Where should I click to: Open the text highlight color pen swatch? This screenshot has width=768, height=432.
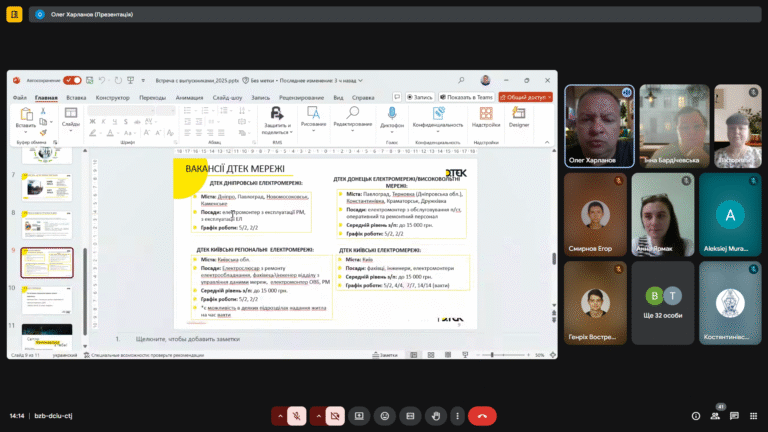coord(93,133)
